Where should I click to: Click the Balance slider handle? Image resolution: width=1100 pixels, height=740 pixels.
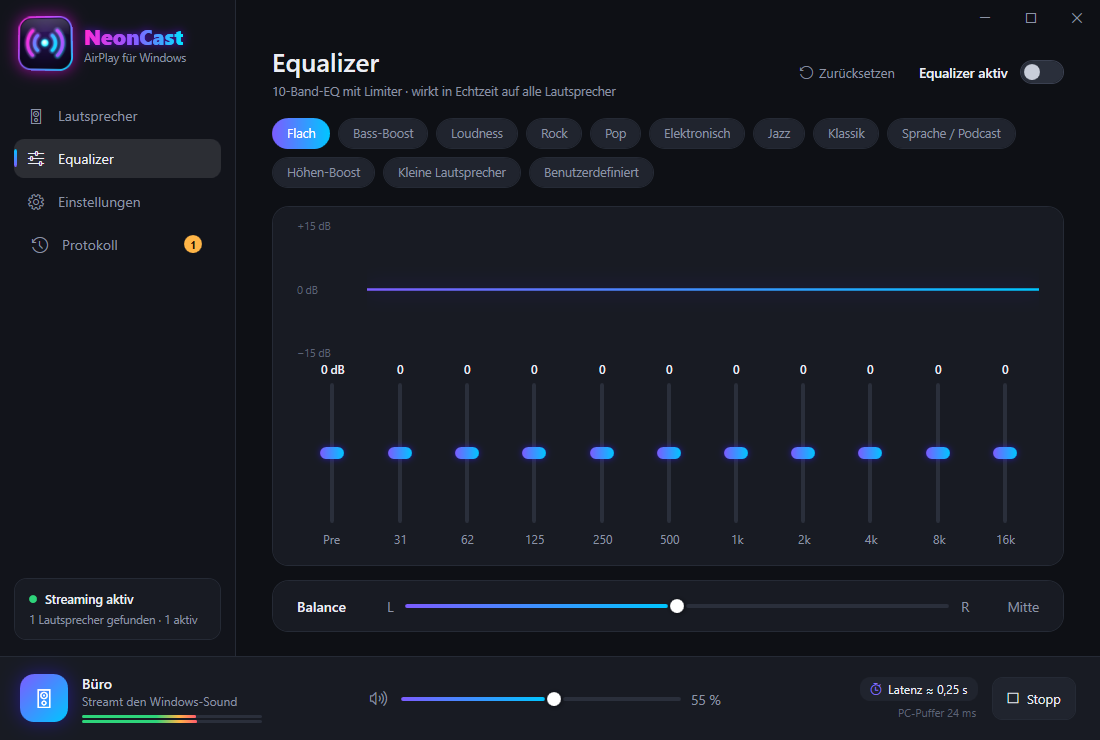pyautogui.click(x=677, y=606)
